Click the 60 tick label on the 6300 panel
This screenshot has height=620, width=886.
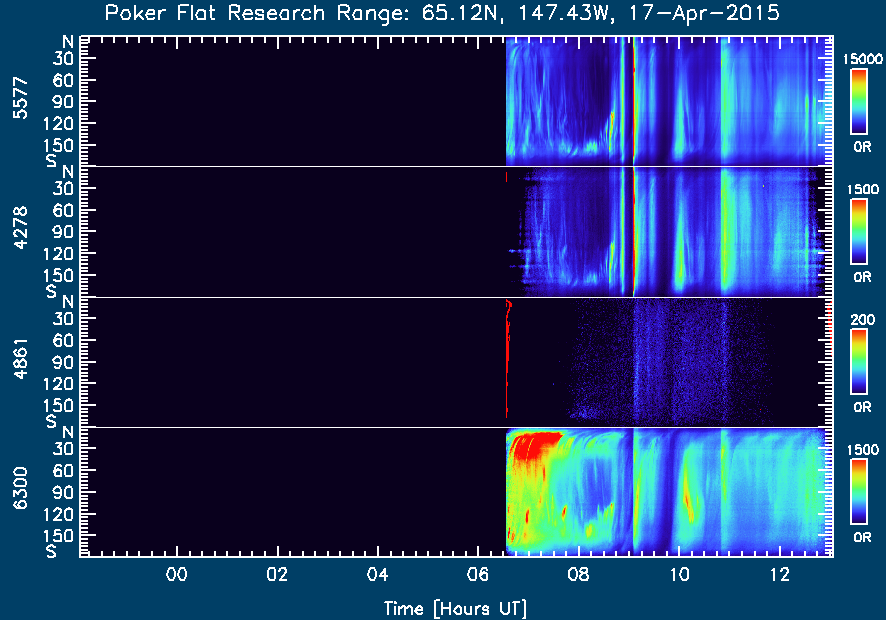(63, 470)
